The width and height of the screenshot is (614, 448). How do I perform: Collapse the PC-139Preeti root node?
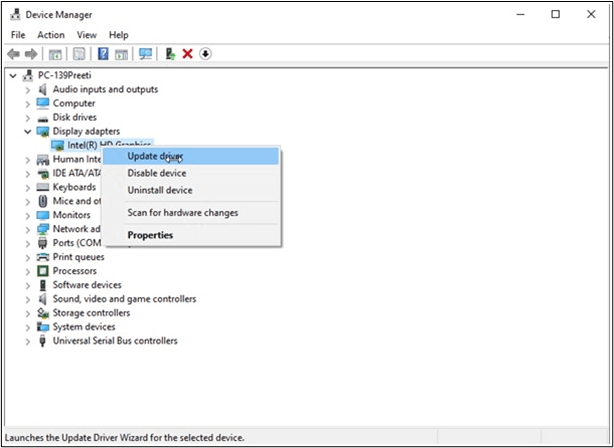[x=13, y=76]
